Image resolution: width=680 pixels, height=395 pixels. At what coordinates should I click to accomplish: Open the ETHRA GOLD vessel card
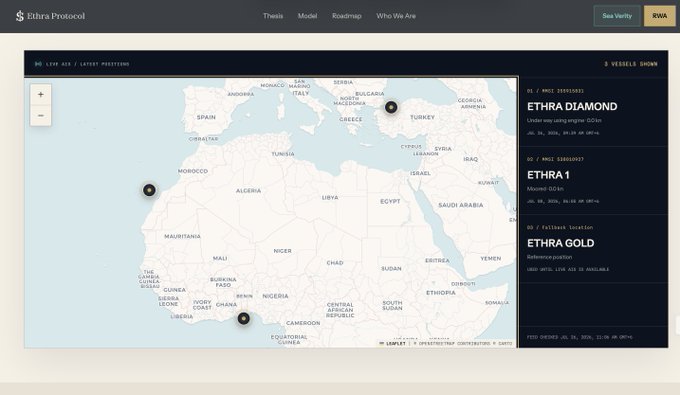[x=594, y=249]
